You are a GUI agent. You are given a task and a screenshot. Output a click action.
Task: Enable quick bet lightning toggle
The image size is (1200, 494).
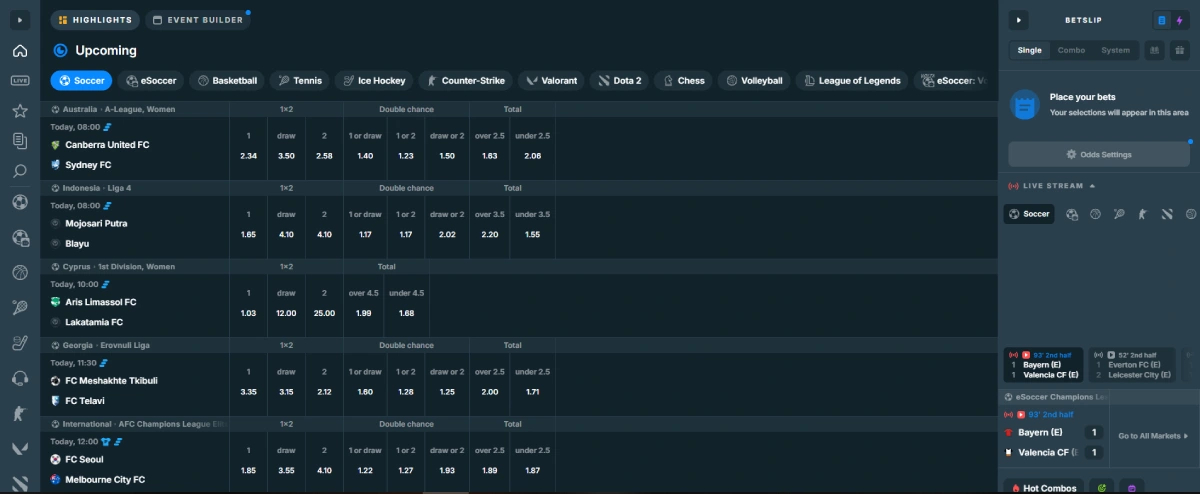(x=1179, y=20)
